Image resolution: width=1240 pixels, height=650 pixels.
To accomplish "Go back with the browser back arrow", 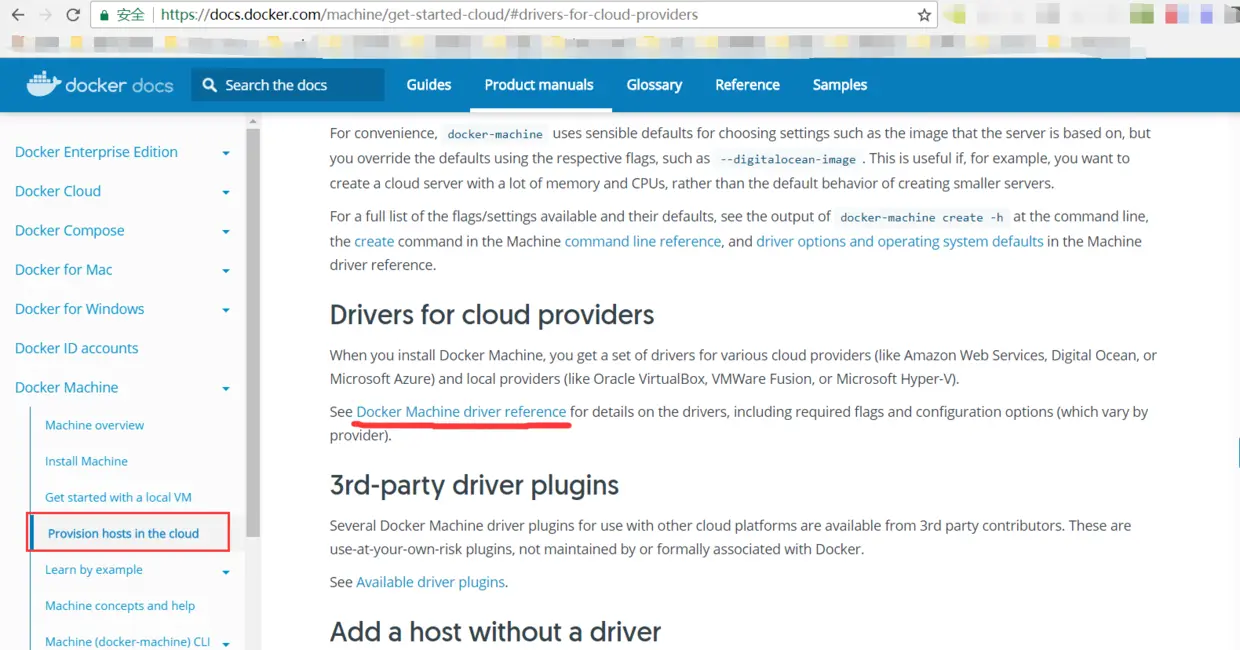I will 17,15.
